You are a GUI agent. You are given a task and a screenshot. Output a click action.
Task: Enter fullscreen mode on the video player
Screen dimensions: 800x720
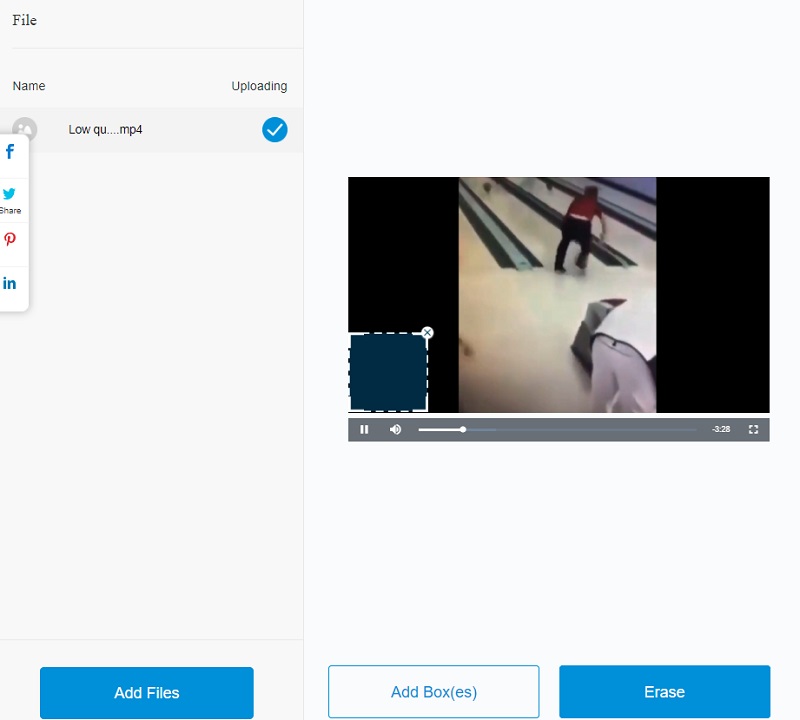click(753, 429)
